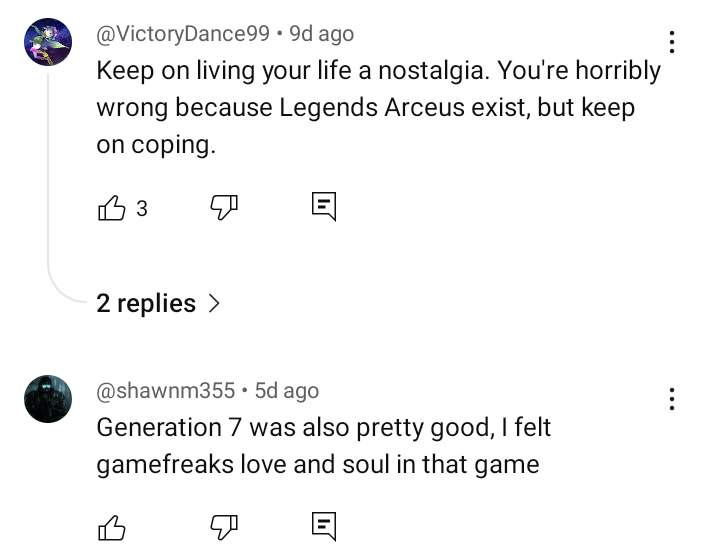Viewport: 719px width, 558px height.
Task: Visit the @shawnm355 channel link
Action: tap(166, 391)
